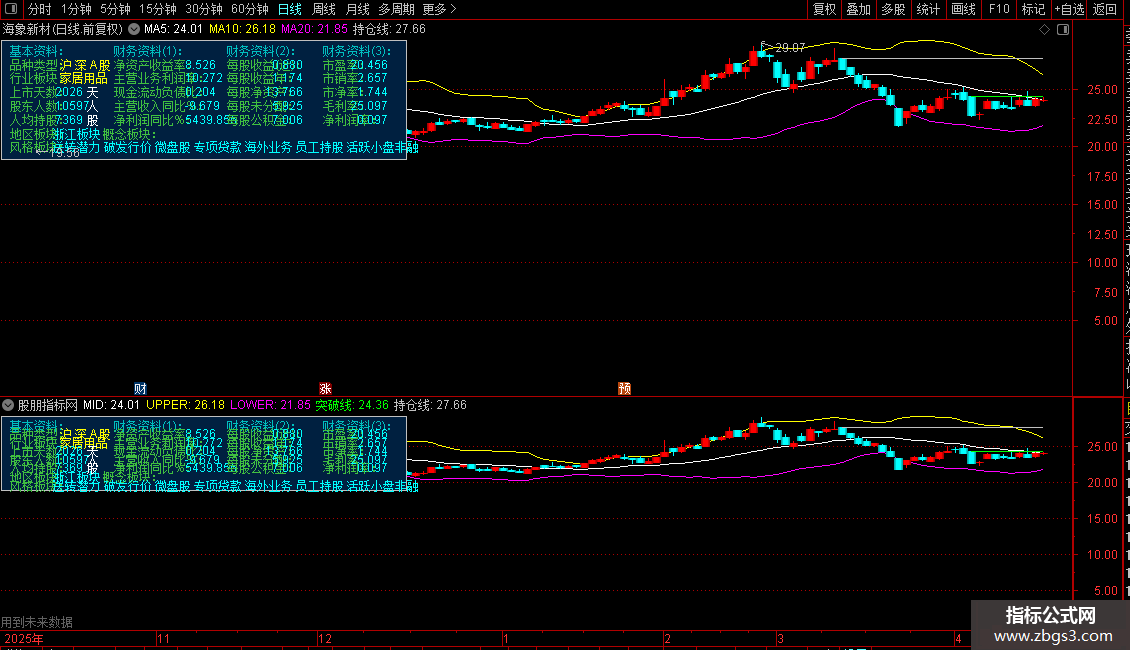Click the 家居用品 industry sector text in main panel
The image size is (1130, 650).
tap(84, 78)
